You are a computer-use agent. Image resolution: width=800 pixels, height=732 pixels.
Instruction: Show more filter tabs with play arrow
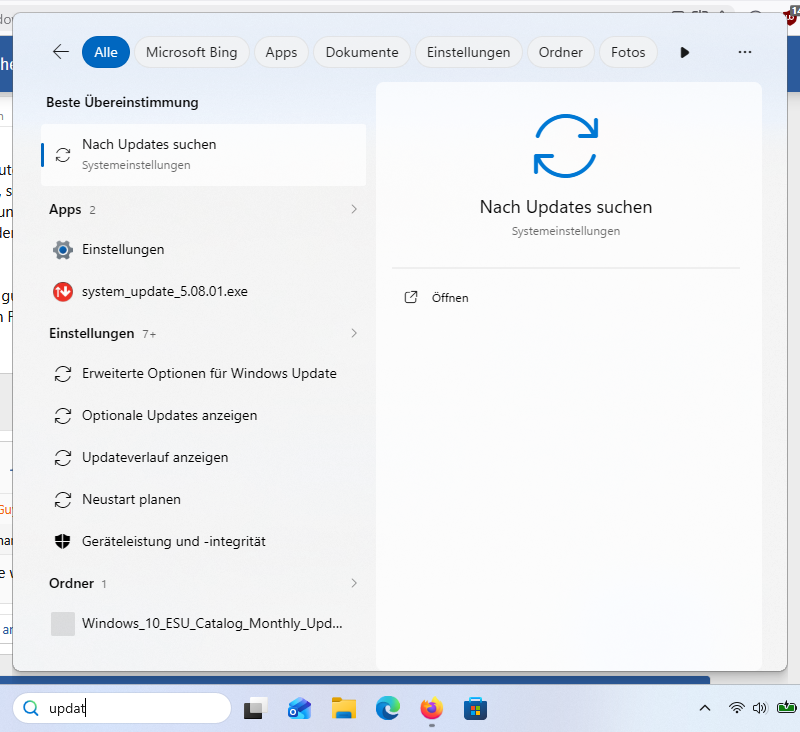pos(685,52)
